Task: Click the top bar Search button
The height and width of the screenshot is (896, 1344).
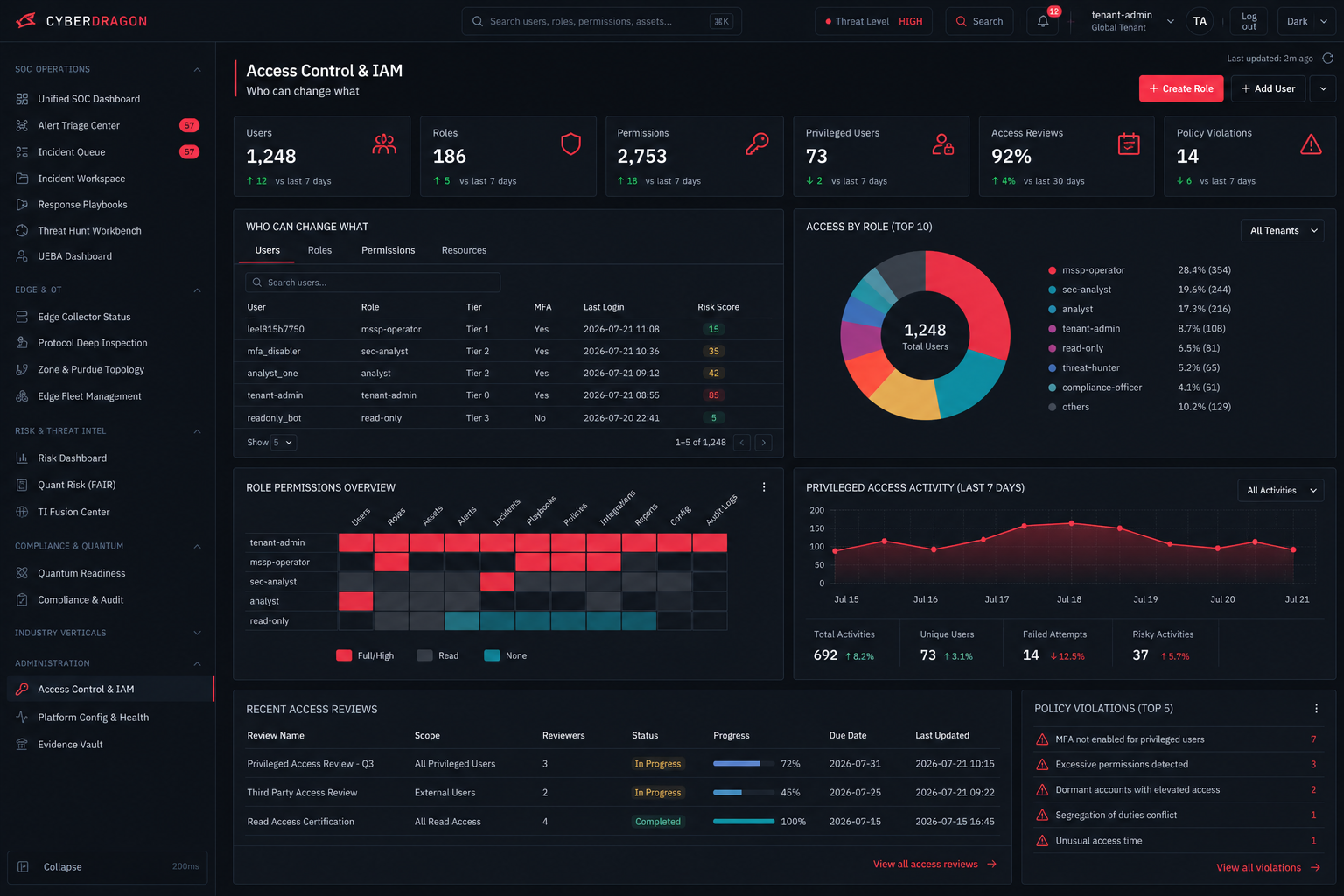Action: 979,21
